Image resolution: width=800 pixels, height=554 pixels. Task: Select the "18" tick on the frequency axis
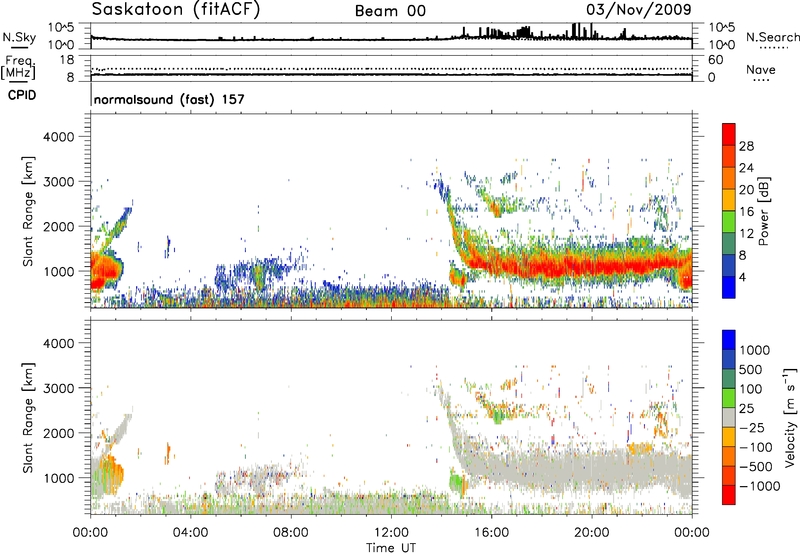(x=67, y=60)
